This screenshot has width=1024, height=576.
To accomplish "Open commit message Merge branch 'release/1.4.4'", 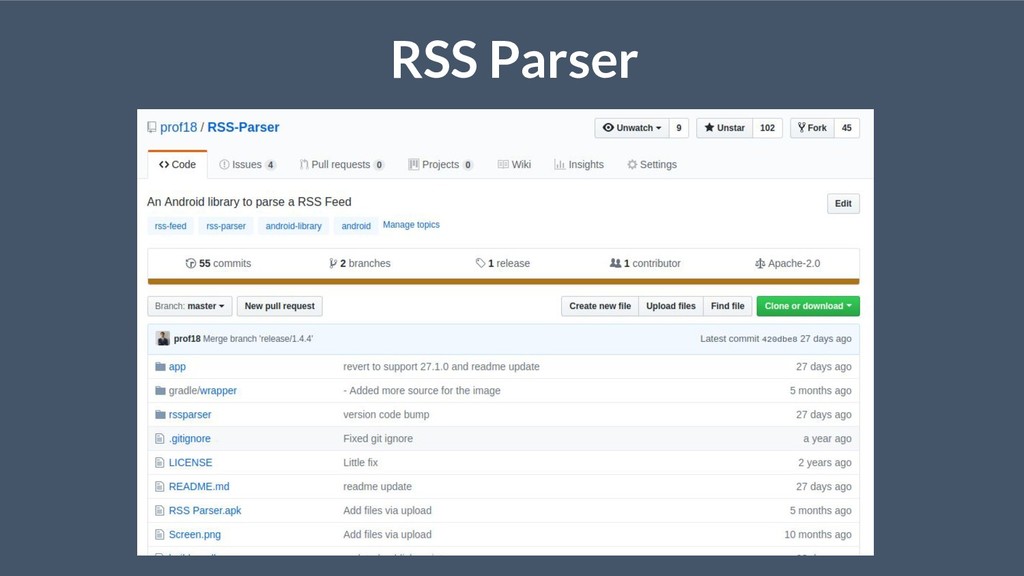I will pos(258,339).
